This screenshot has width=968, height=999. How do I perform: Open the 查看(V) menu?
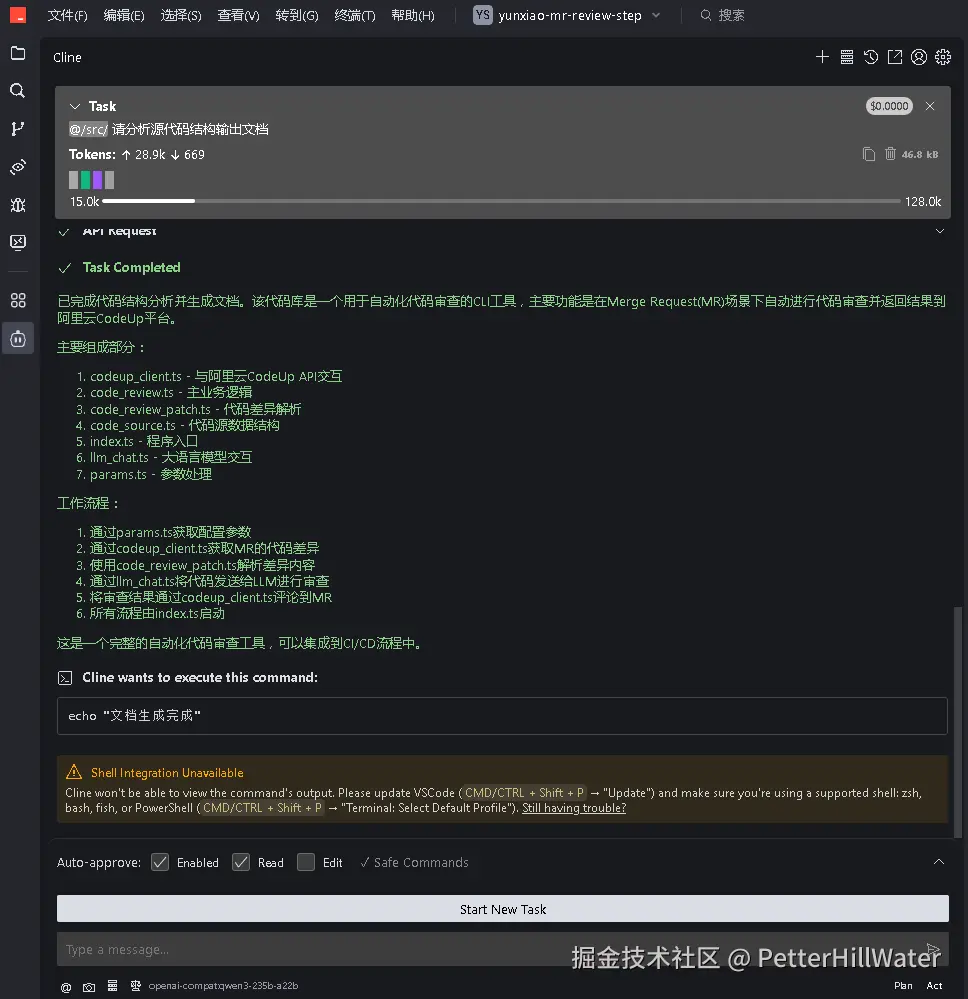click(x=238, y=15)
